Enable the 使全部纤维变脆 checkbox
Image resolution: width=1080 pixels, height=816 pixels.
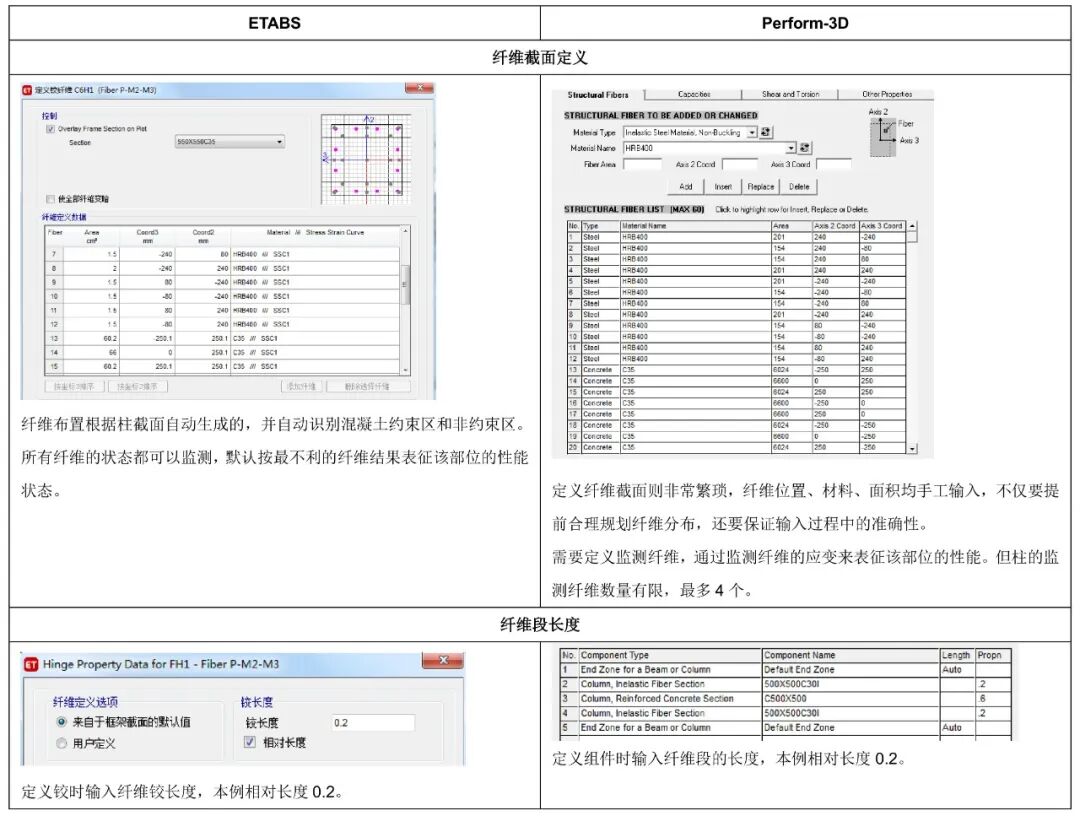click(50, 198)
